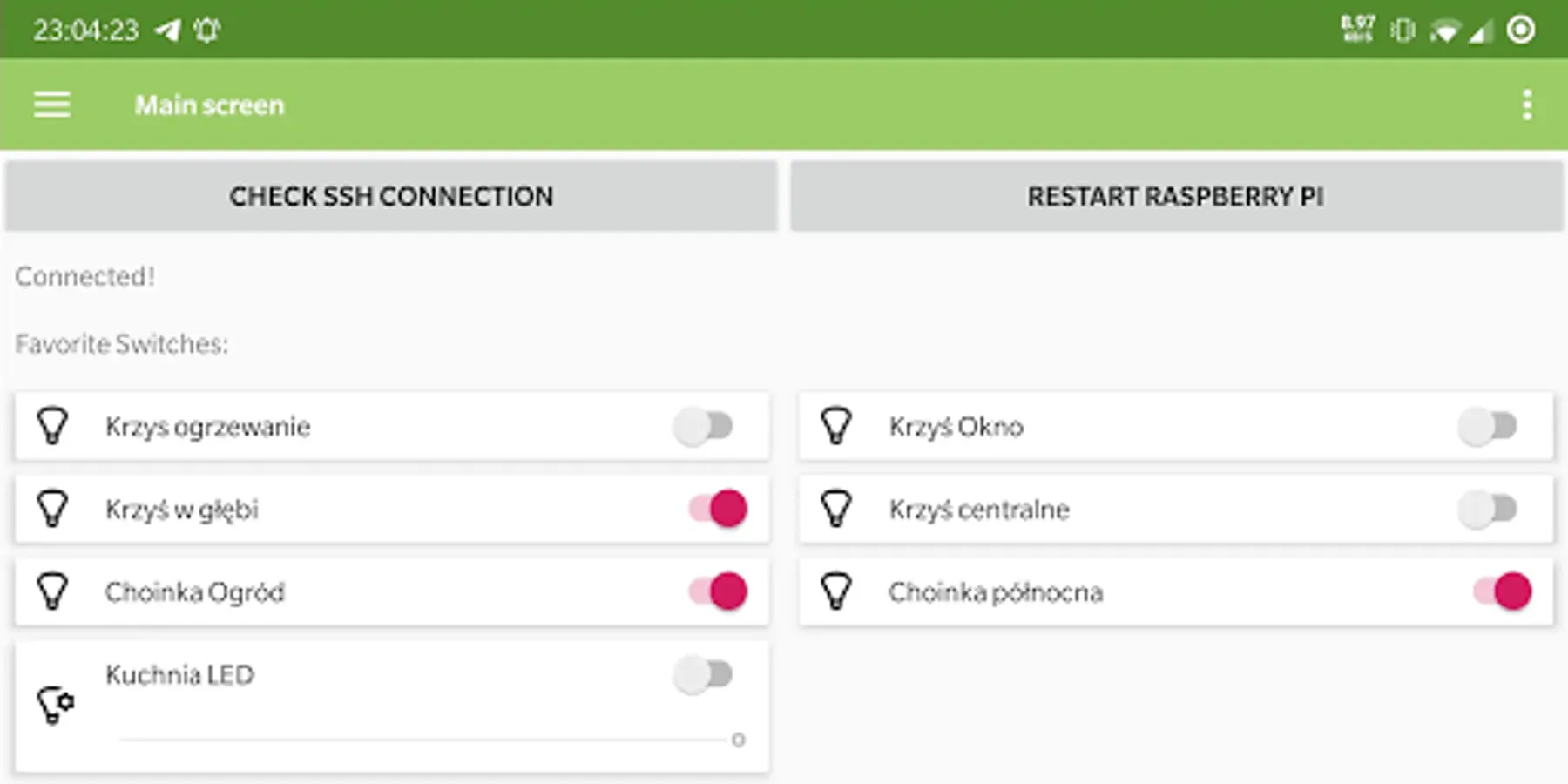Switch off Choinka północna
This screenshot has height=784, width=1568.
pos(1502,591)
